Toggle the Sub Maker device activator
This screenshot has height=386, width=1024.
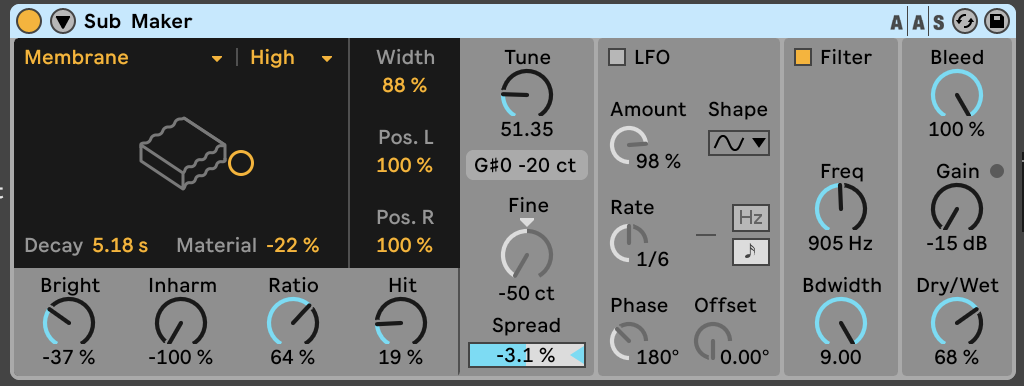coord(28,22)
